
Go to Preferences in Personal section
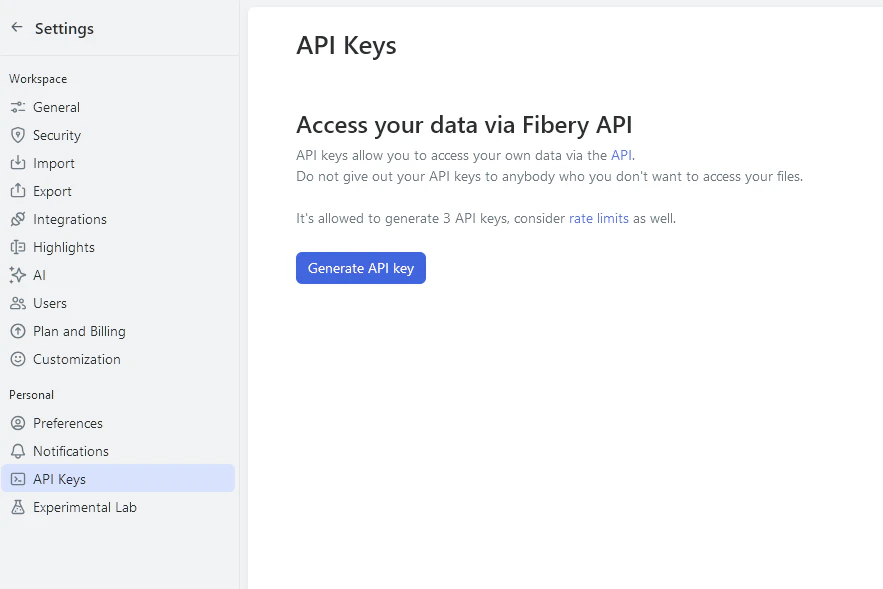67,423
